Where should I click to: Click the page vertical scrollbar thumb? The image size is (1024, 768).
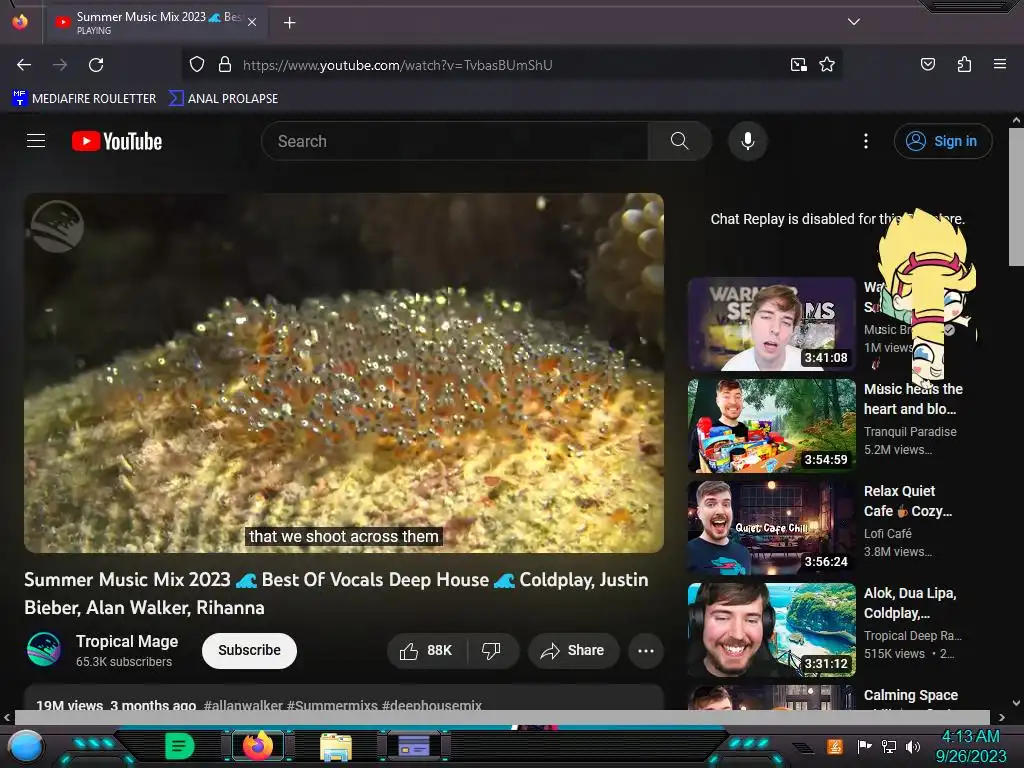click(1016, 197)
